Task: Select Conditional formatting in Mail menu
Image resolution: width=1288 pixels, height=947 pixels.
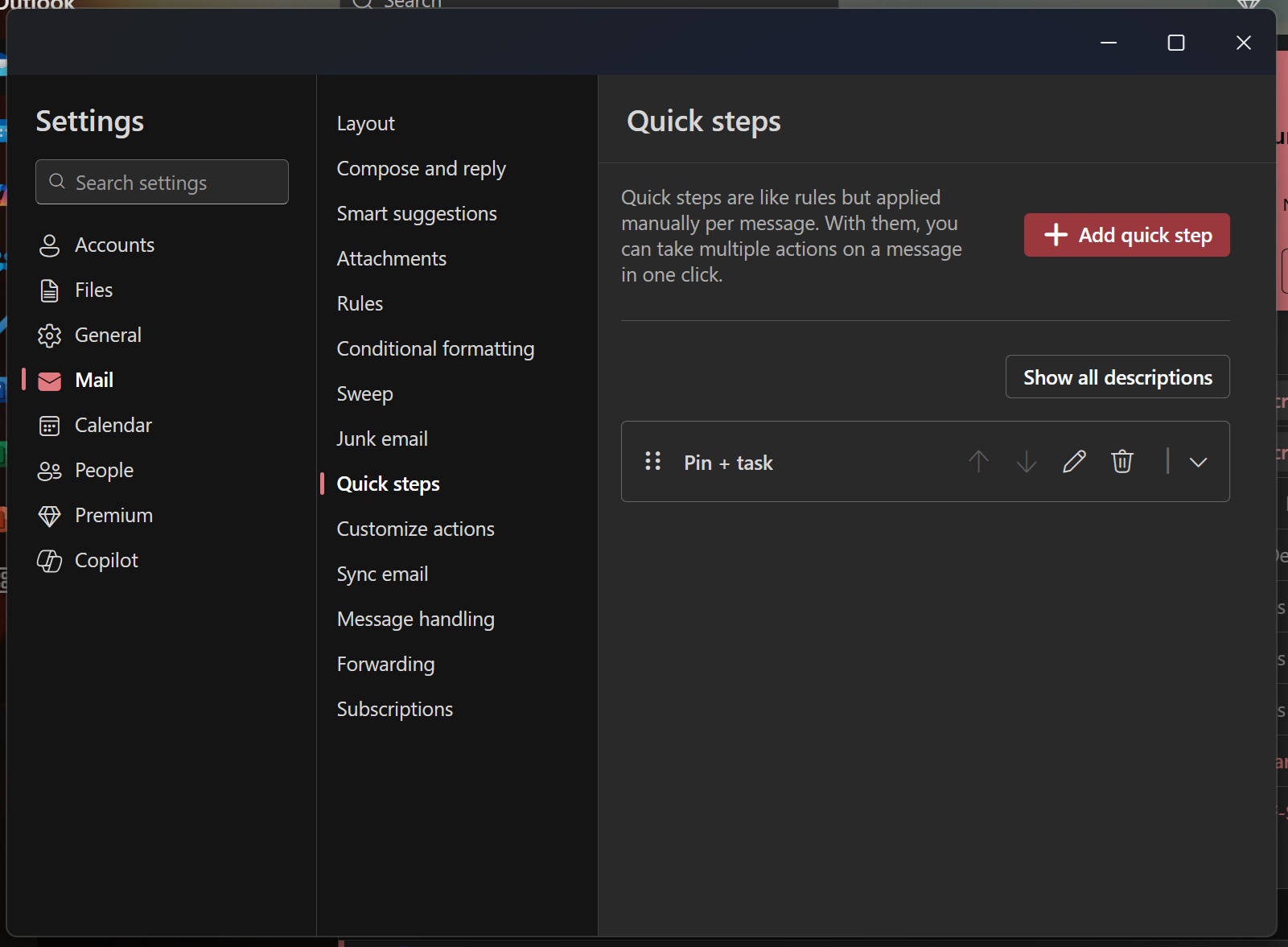Action: [435, 348]
